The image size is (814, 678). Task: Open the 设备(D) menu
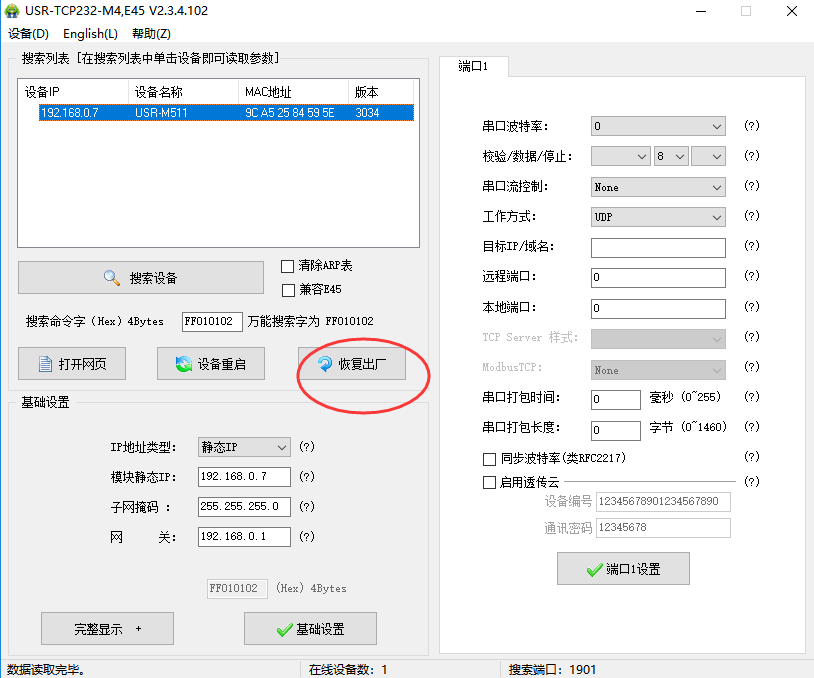point(28,34)
